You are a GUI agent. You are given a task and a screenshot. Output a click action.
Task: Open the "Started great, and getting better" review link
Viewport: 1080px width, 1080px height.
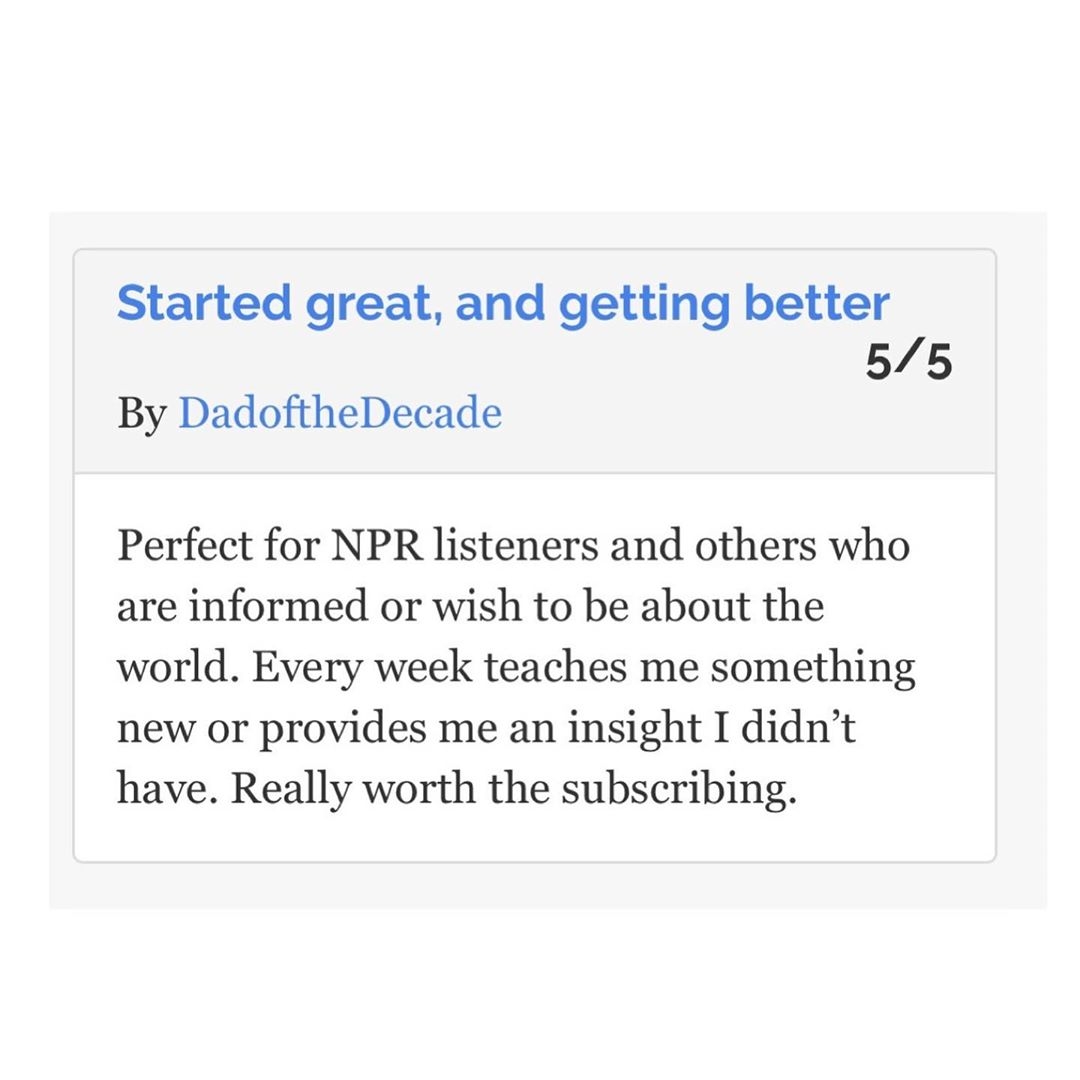pos(502,304)
